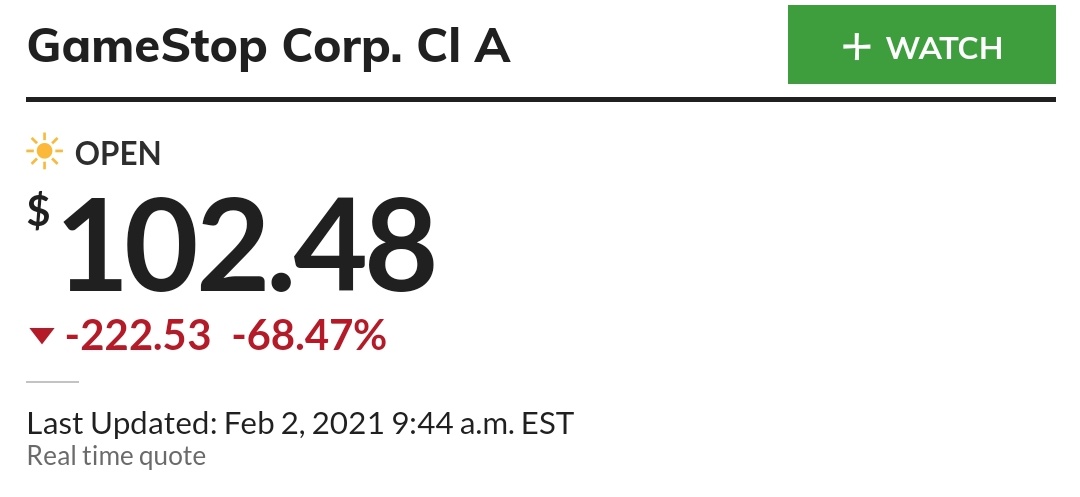Screen dimensions: 1080x497
Task: Click the Real time quote note
Action: (116, 456)
